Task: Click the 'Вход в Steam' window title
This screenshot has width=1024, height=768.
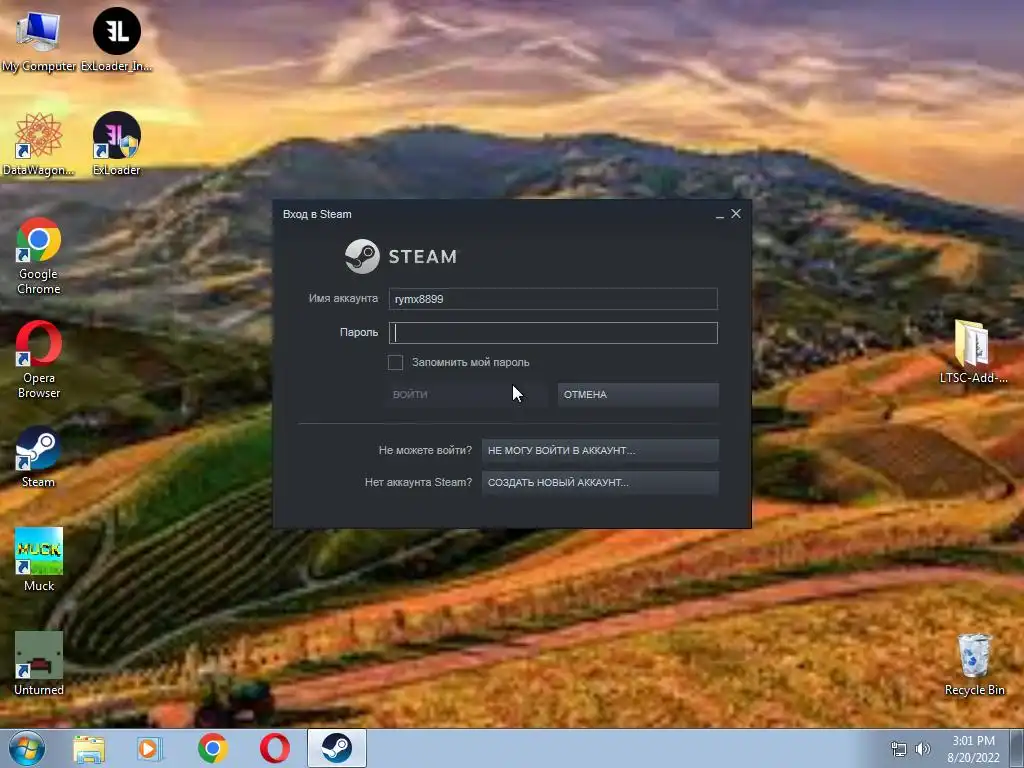Action: 317,214
